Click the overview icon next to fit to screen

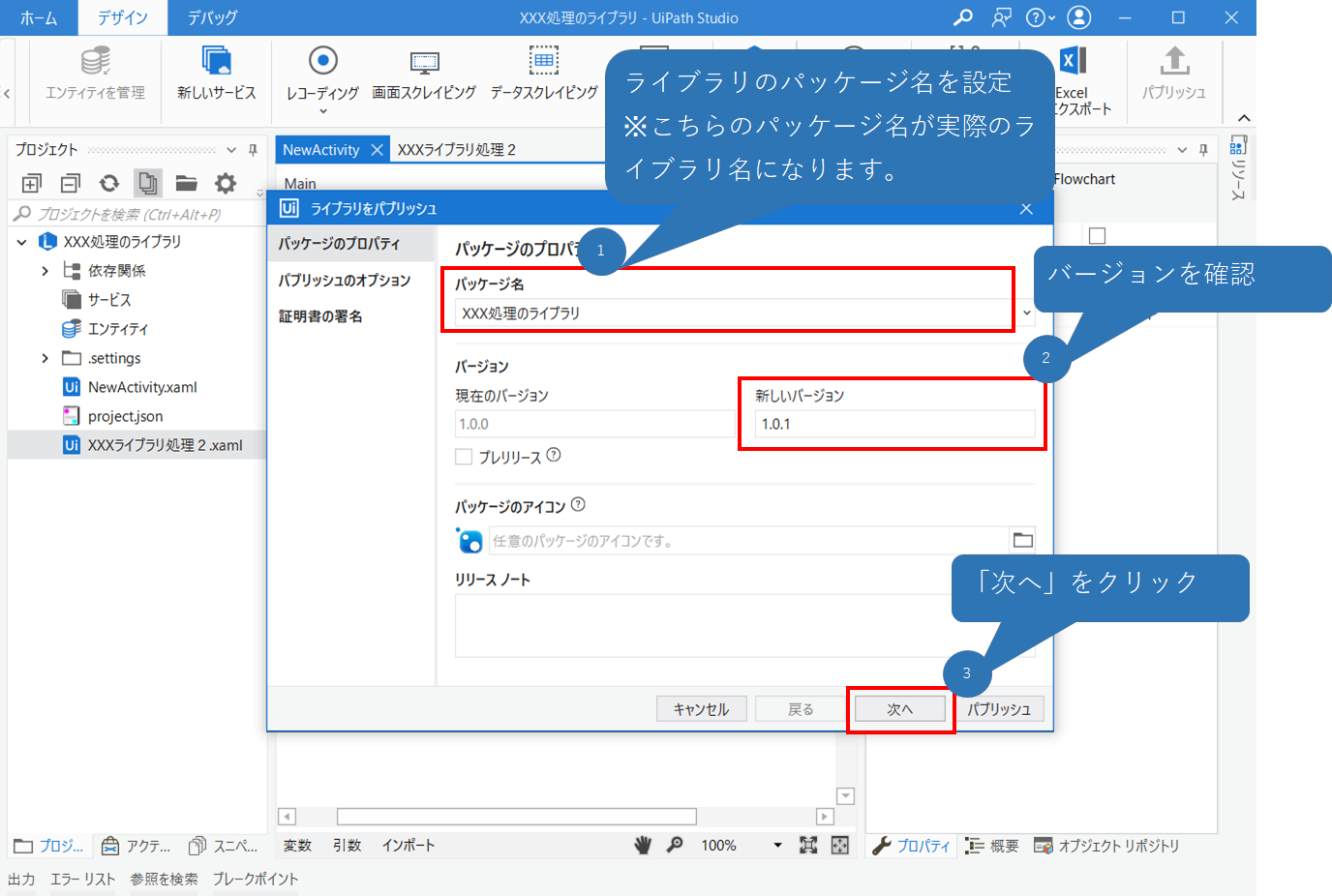click(840, 846)
